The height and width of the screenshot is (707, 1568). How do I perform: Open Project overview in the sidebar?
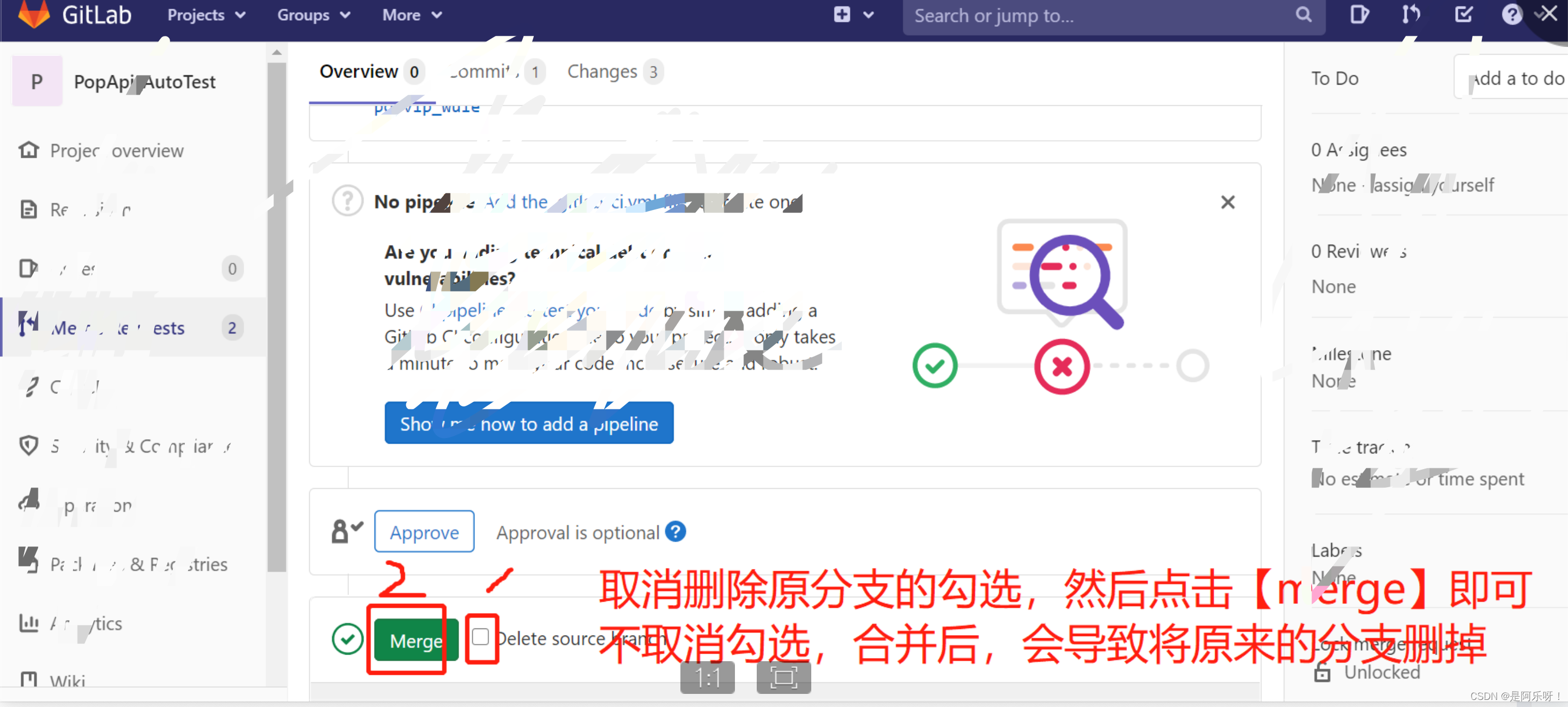(x=116, y=151)
